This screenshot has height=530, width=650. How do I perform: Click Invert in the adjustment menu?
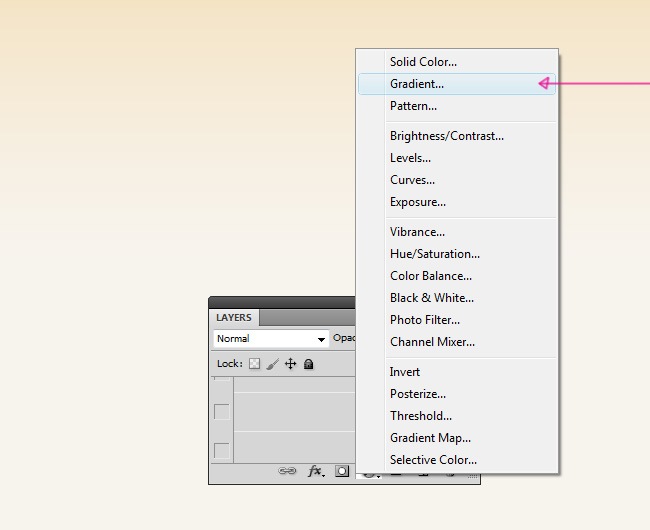coord(405,372)
